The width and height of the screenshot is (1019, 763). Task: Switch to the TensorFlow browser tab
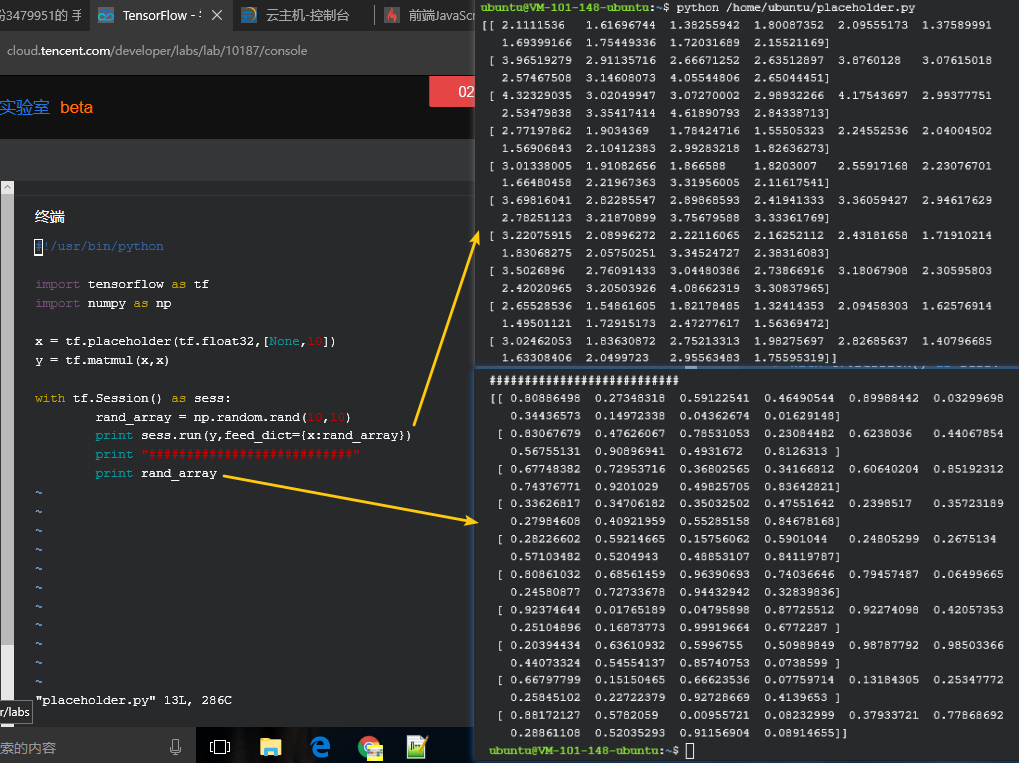tap(160, 15)
